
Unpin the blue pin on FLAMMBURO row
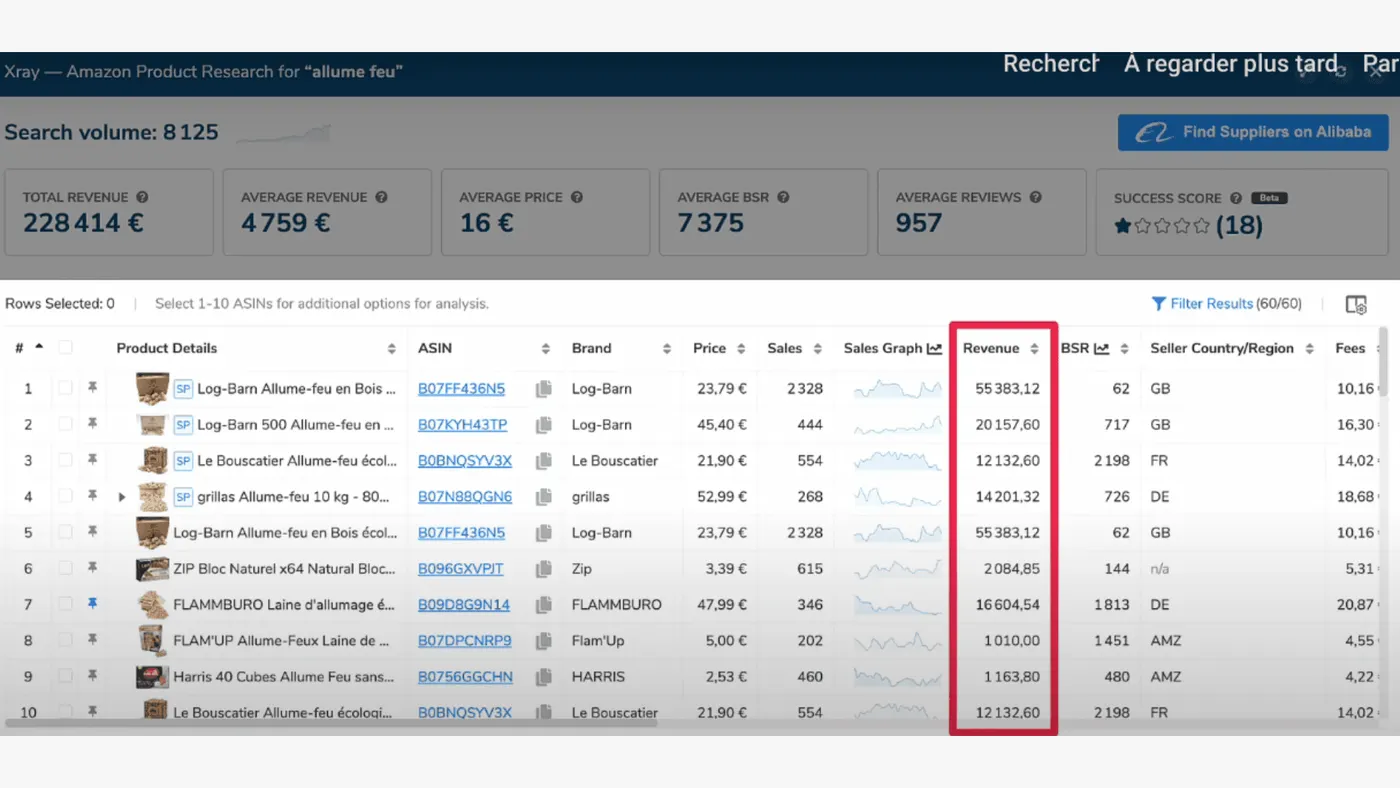pos(93,604)
